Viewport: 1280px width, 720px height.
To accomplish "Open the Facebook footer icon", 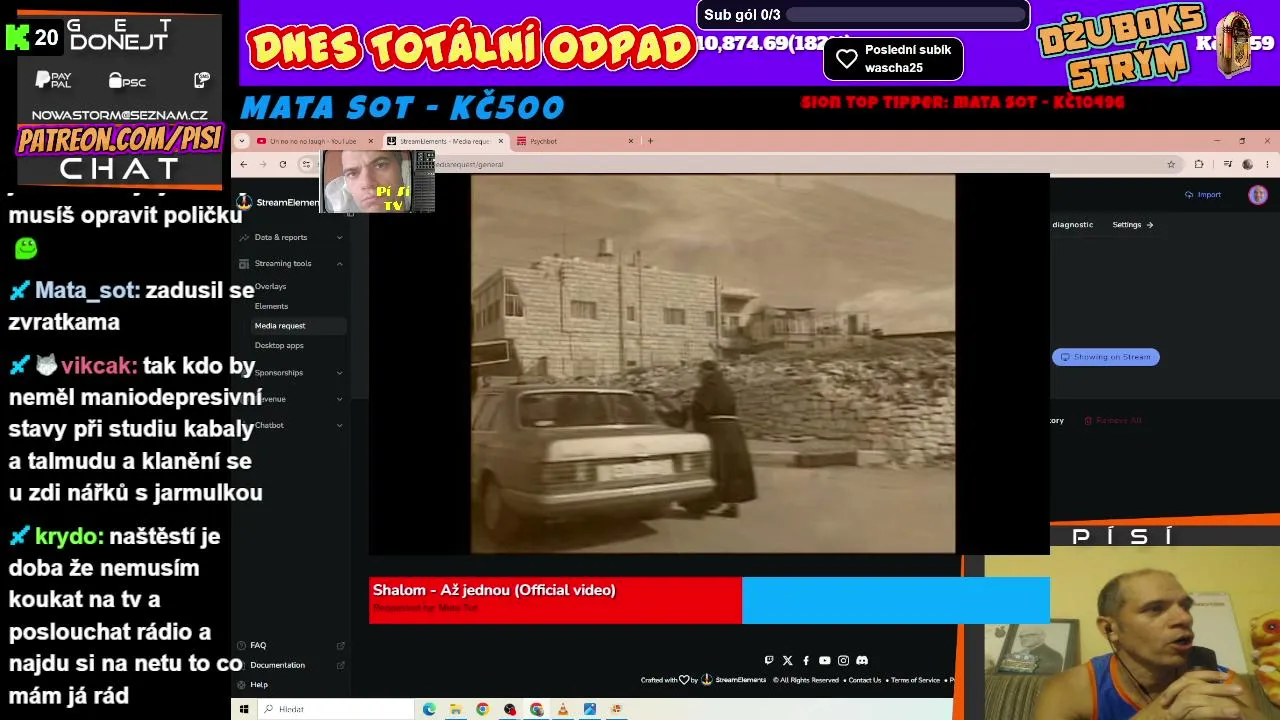I will pyautogui.click(x=806, y=660).
